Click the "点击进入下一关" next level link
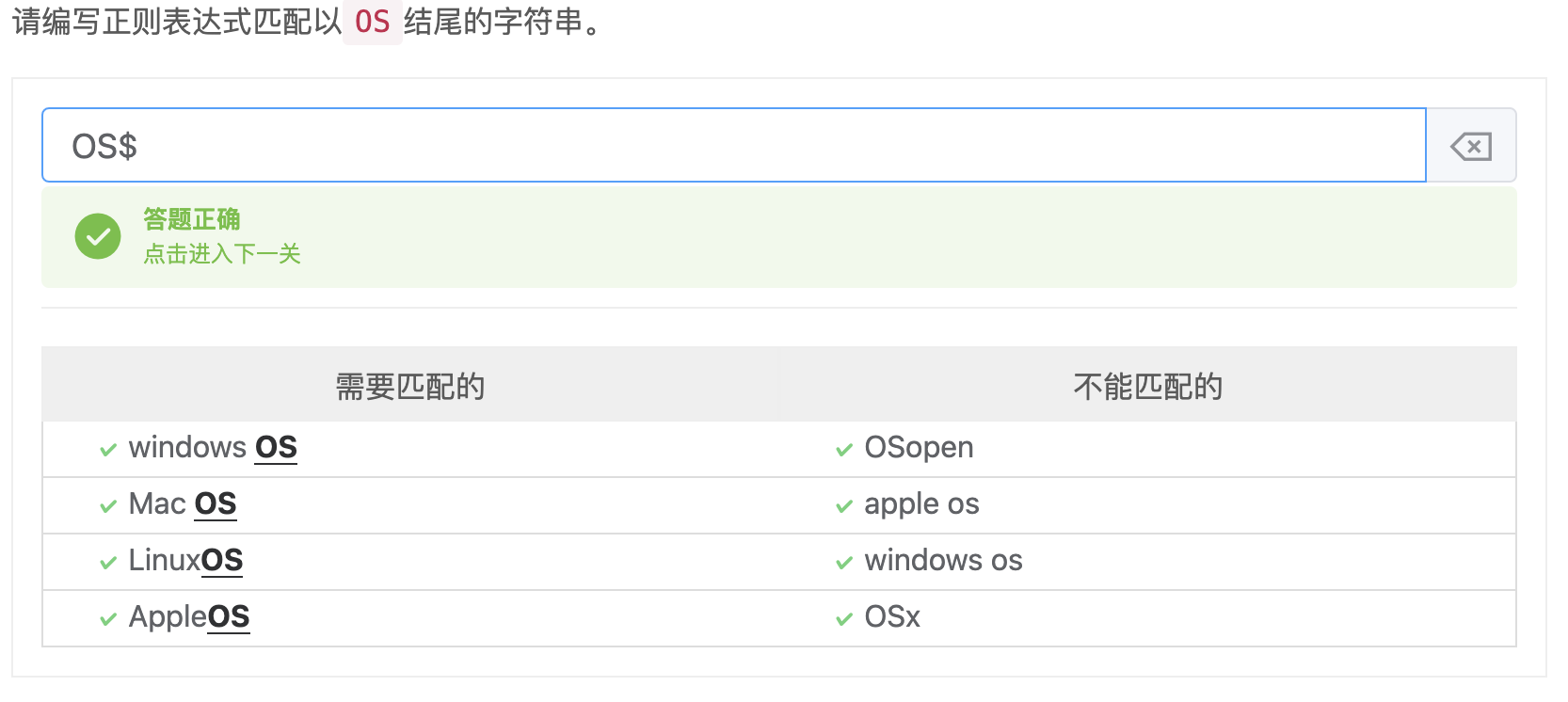 tap(222, 254)
